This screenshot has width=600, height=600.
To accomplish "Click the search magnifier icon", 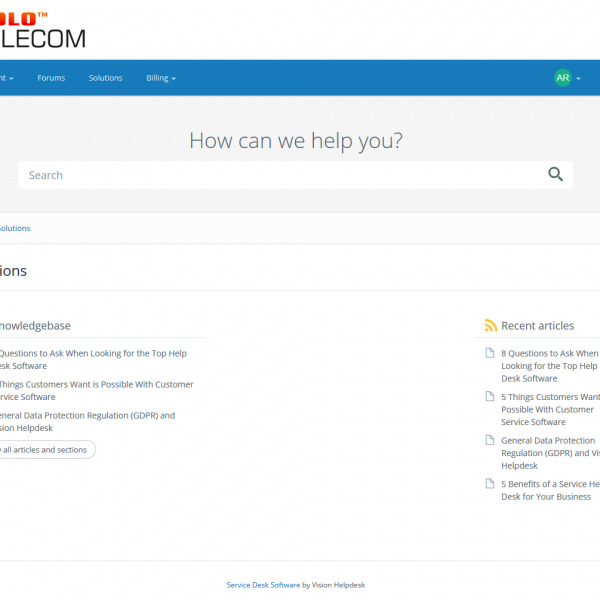I will coord(555,175).
